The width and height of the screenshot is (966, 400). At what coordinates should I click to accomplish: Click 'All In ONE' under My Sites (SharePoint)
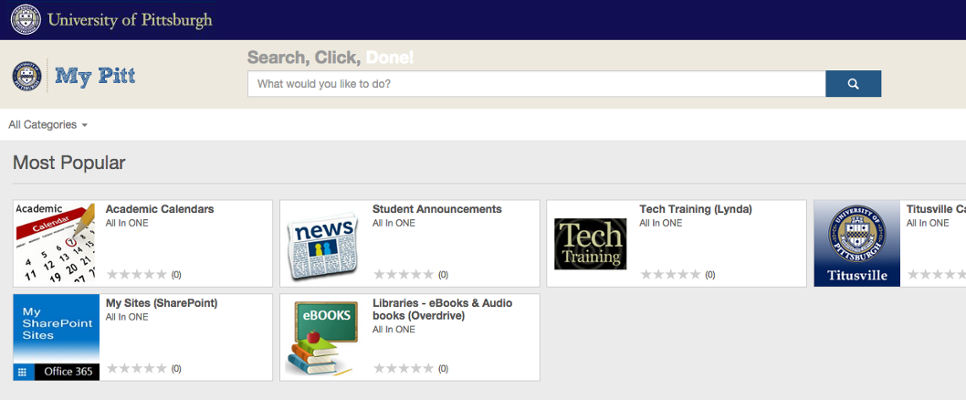click(x=127, y=317)
